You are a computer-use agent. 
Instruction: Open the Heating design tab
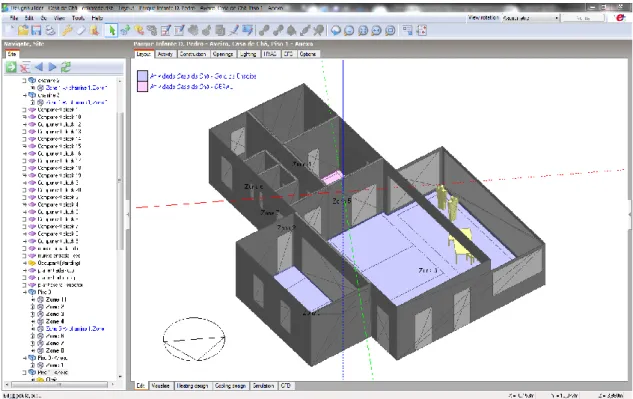click(x=193, y=386)
